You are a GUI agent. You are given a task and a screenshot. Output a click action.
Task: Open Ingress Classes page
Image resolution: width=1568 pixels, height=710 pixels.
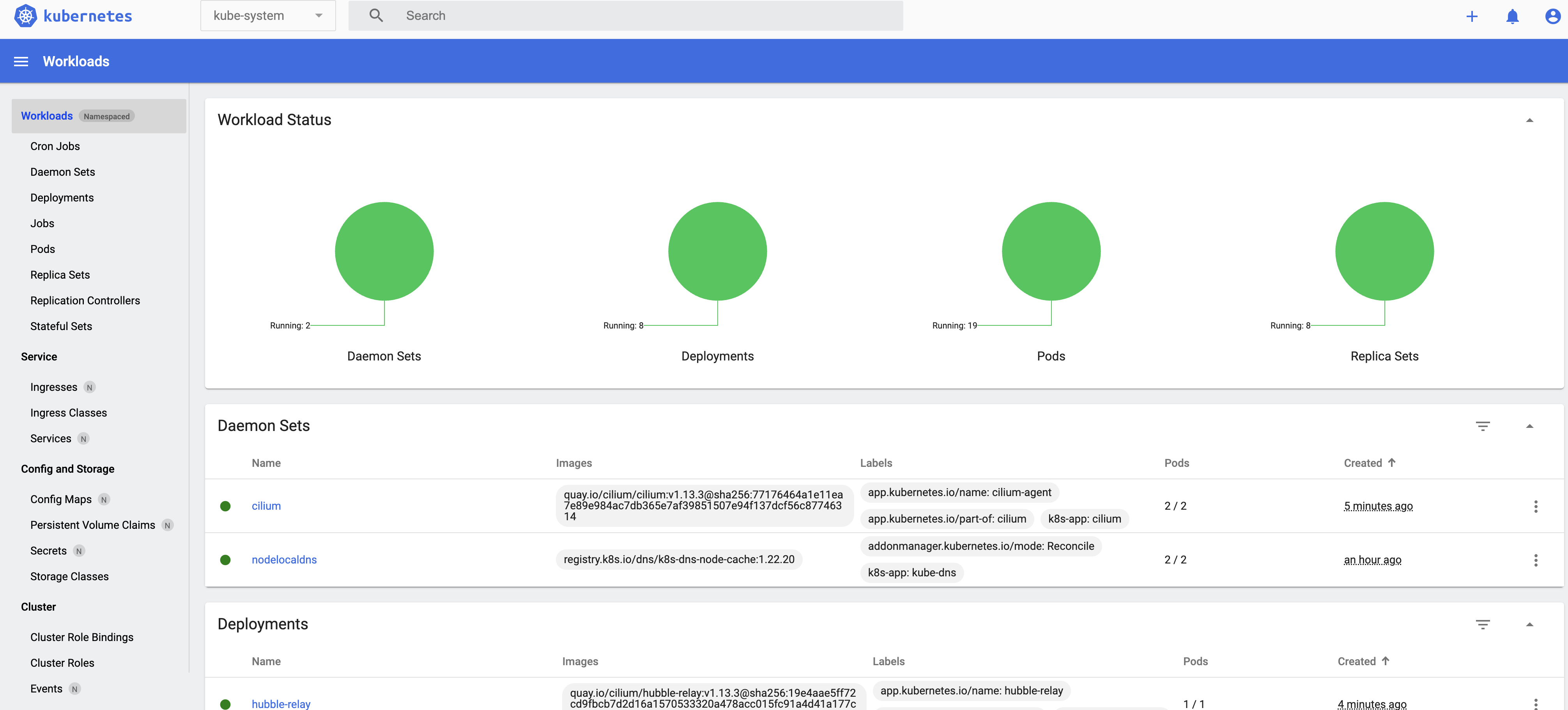click(69, 413)
